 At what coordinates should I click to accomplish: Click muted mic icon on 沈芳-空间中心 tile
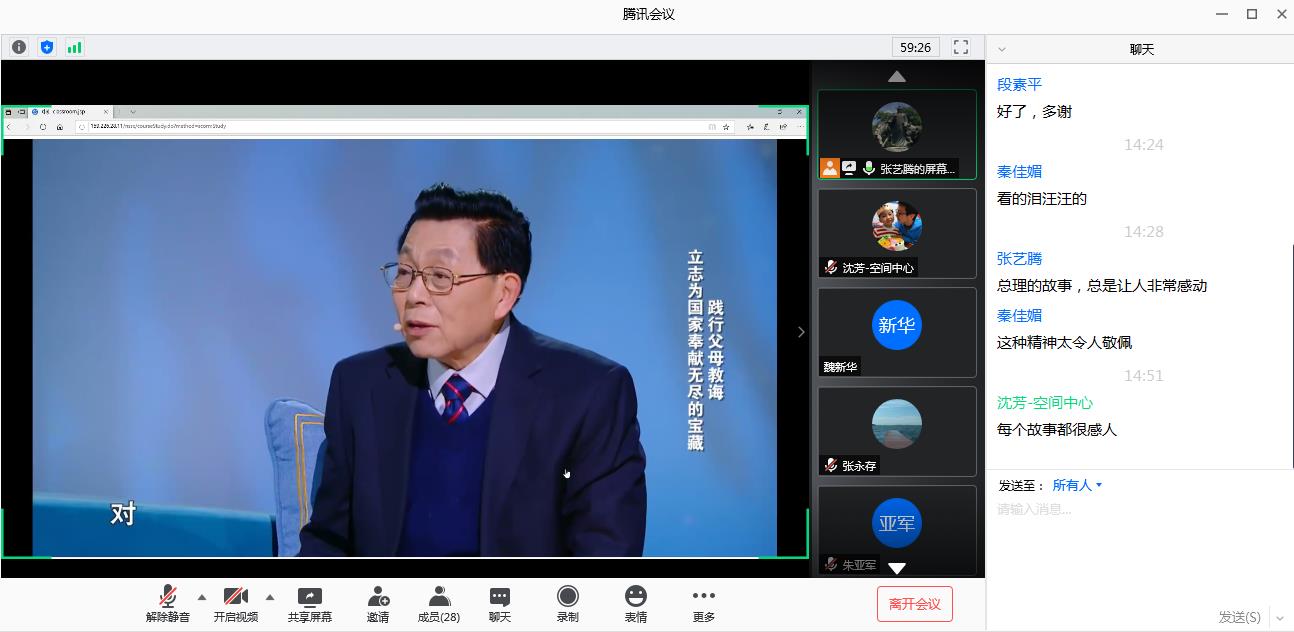click(830, 267)
